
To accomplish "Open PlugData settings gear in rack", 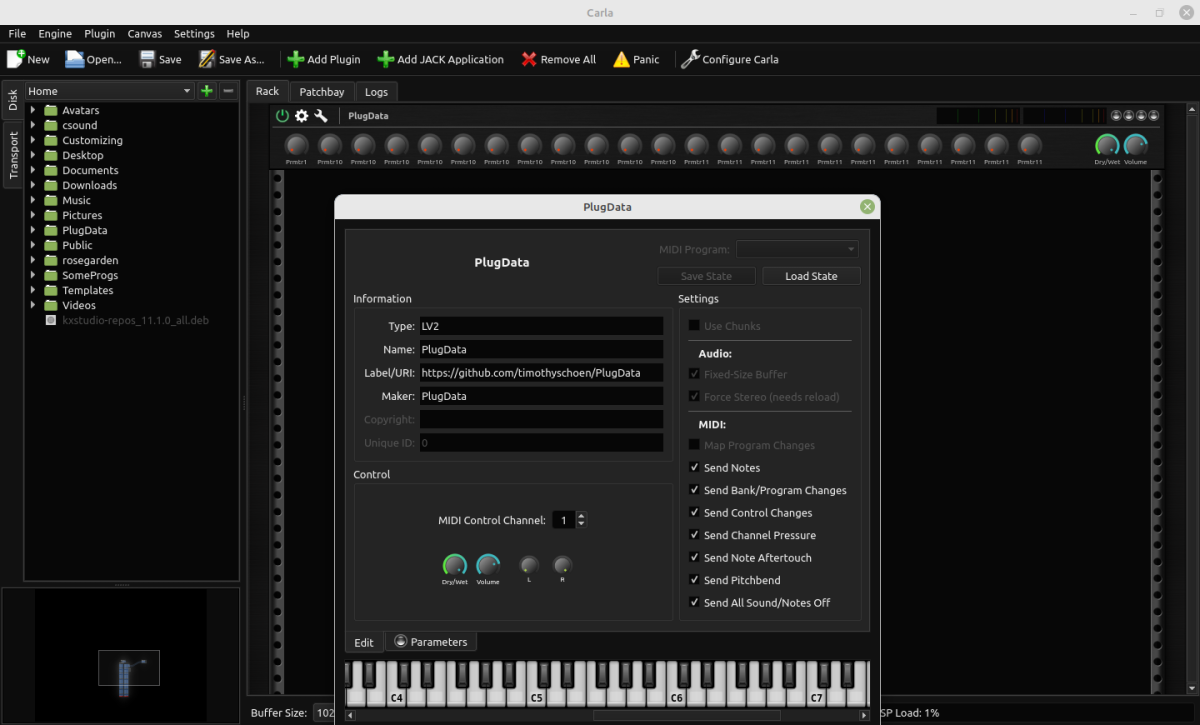I will click(x=302, y=116).
